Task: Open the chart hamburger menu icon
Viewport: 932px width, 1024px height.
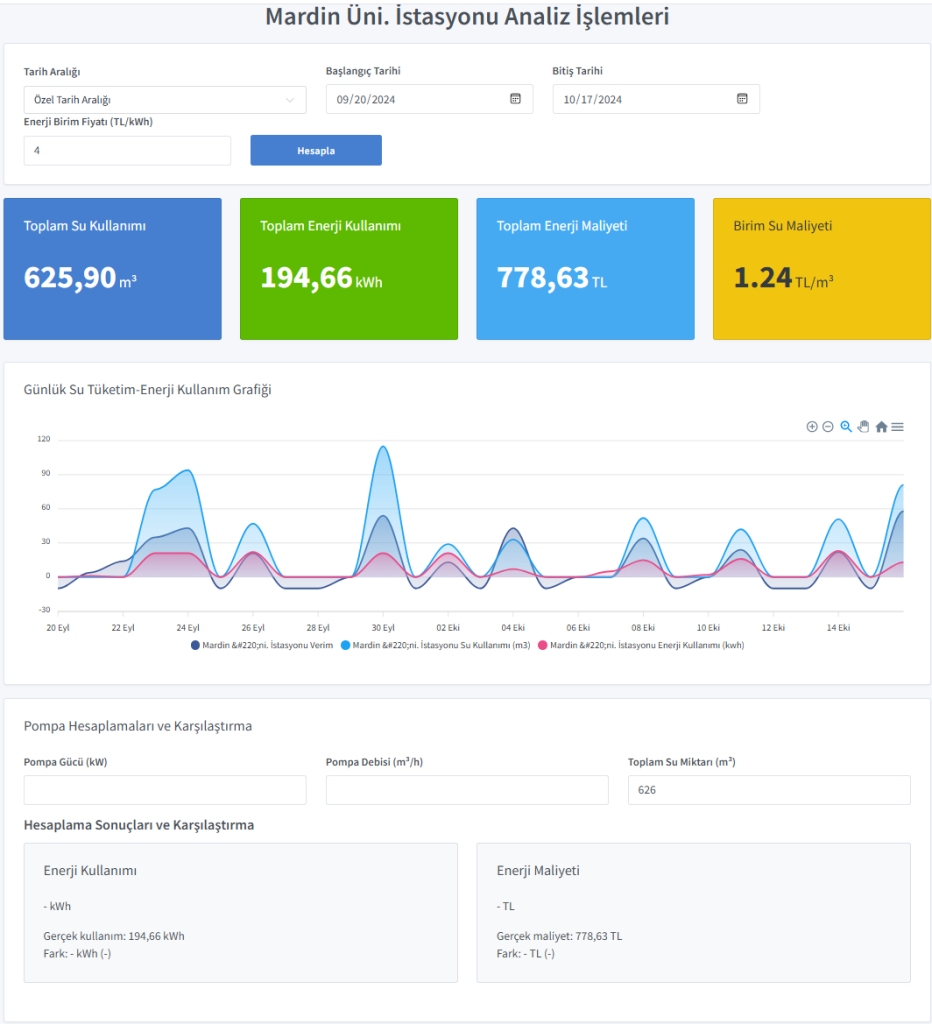Action: (897, 427)
